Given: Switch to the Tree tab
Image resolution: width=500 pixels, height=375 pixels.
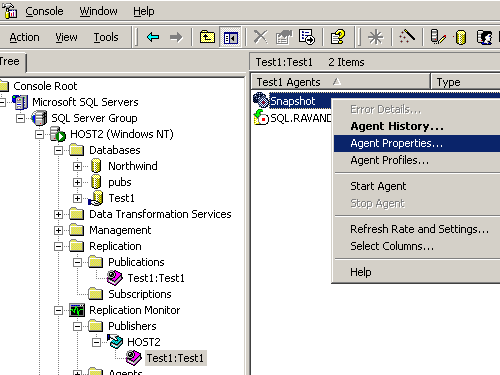Looking at the screenshot, I should (x=12, y=62).
